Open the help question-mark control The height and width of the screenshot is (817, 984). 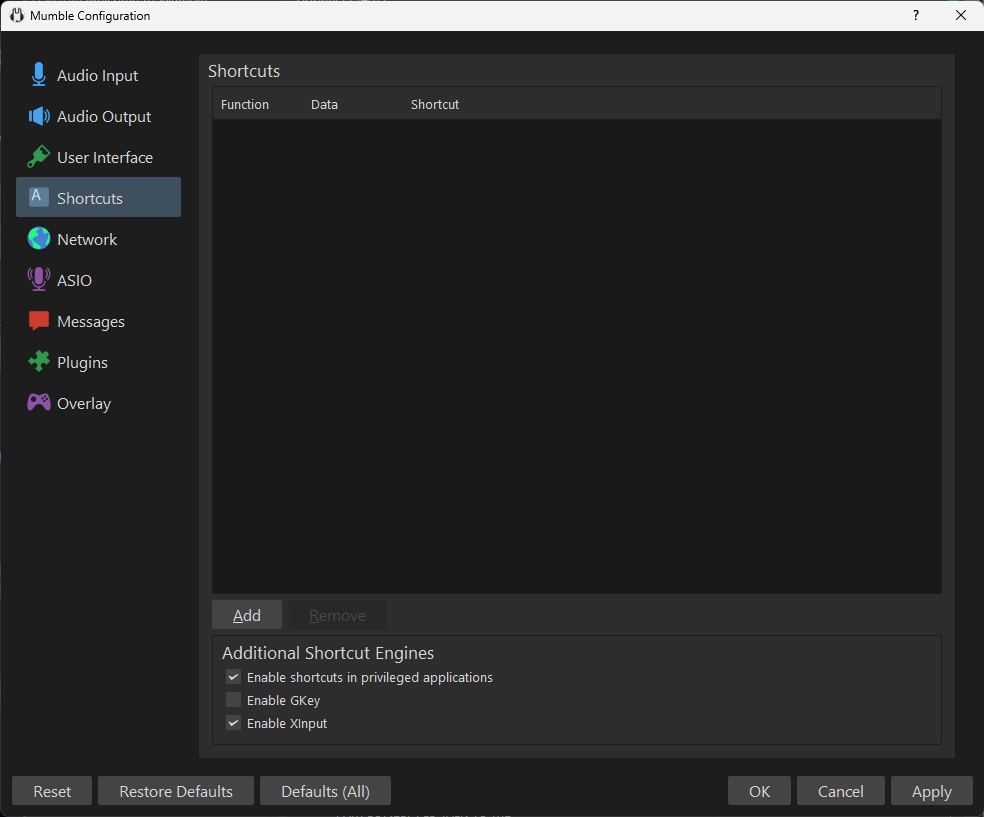(915, 15)
